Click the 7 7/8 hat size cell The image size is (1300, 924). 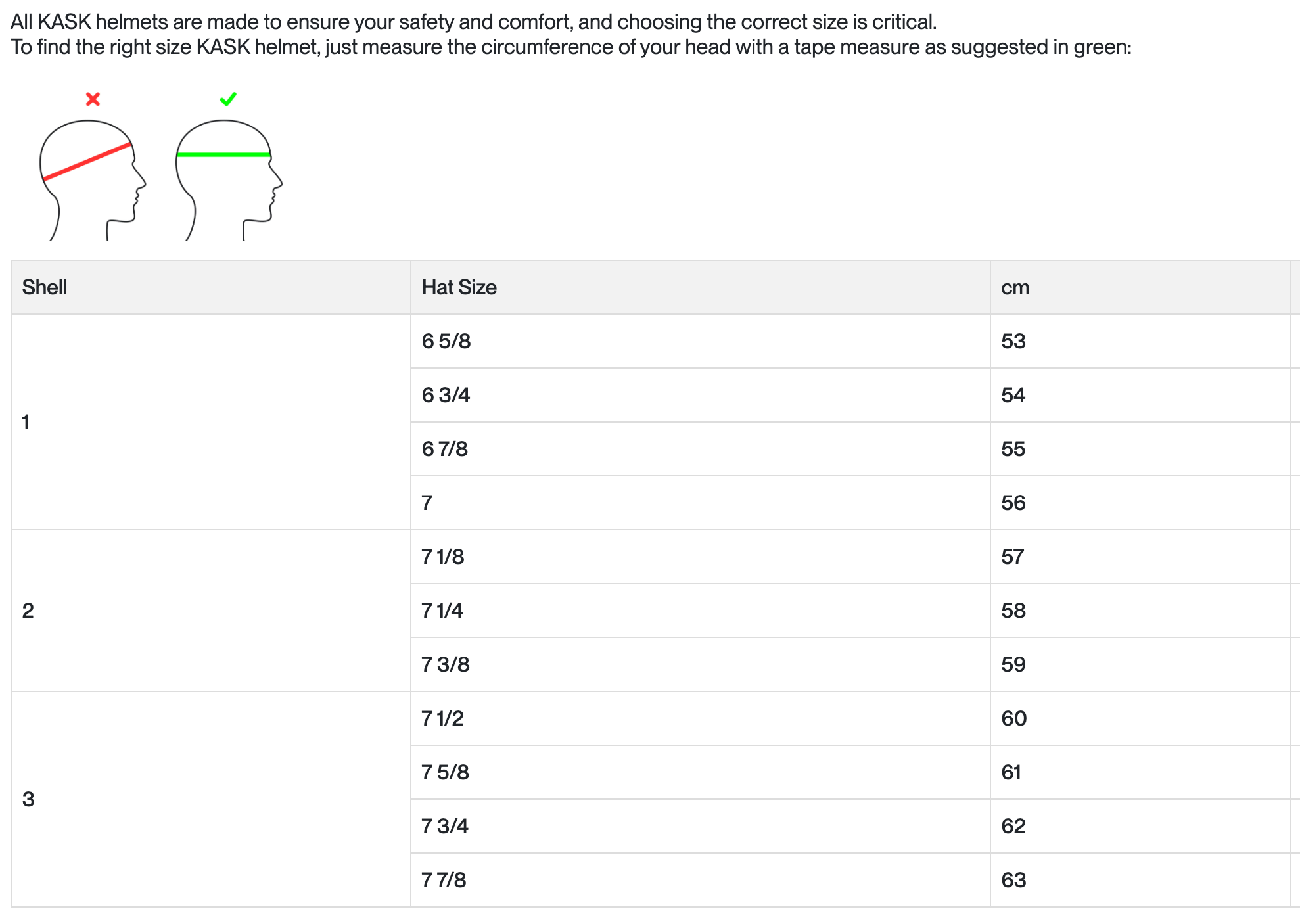click(x=444, y=880)
